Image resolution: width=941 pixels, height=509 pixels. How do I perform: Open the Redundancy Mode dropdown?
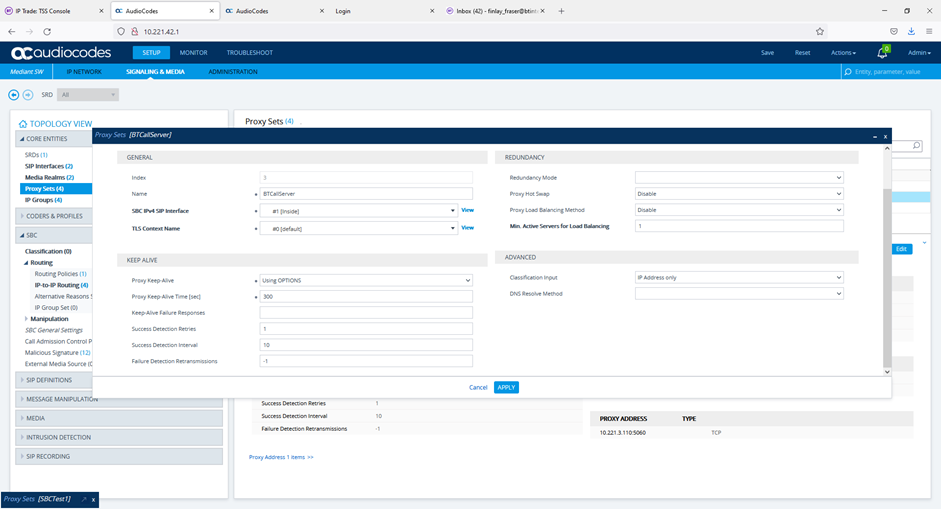pos(739,178)
